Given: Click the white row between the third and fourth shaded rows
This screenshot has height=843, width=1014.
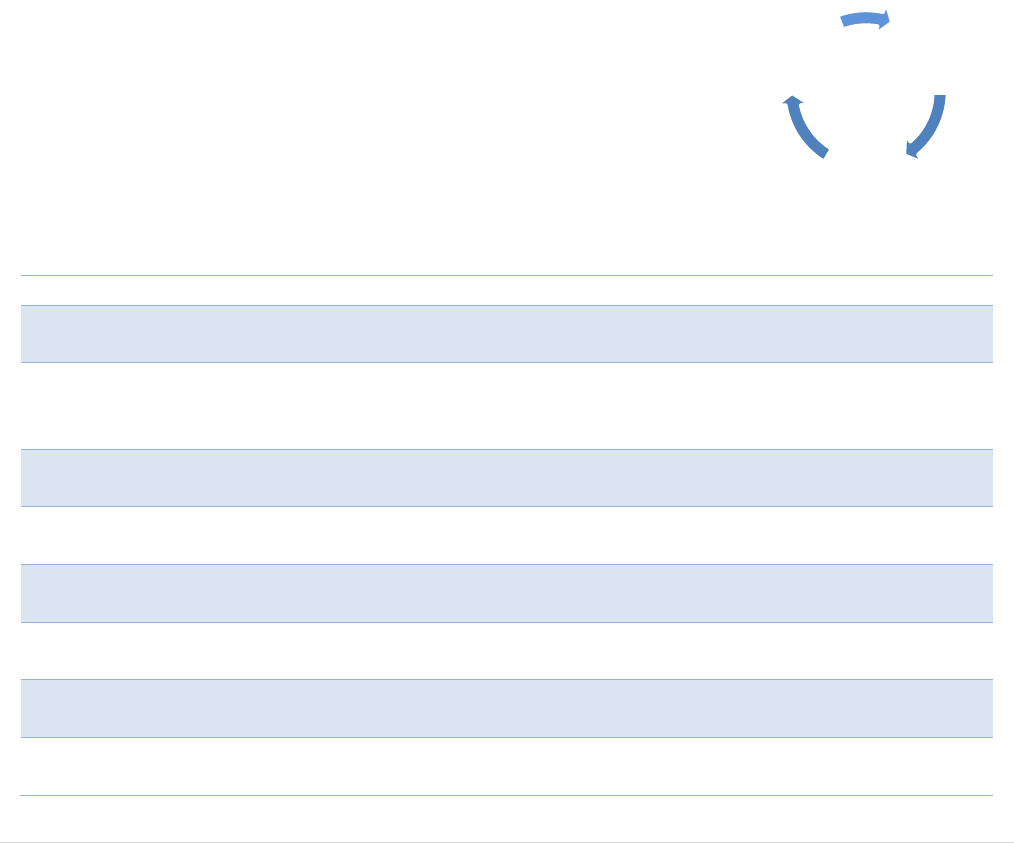Looking at the screenshot, I should click(506, 651).
